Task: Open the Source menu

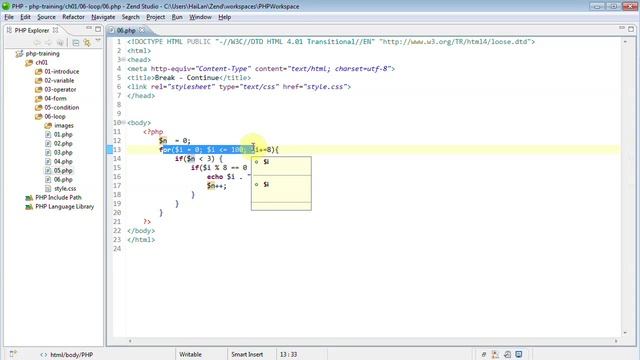Action: (x=46, y=17)
